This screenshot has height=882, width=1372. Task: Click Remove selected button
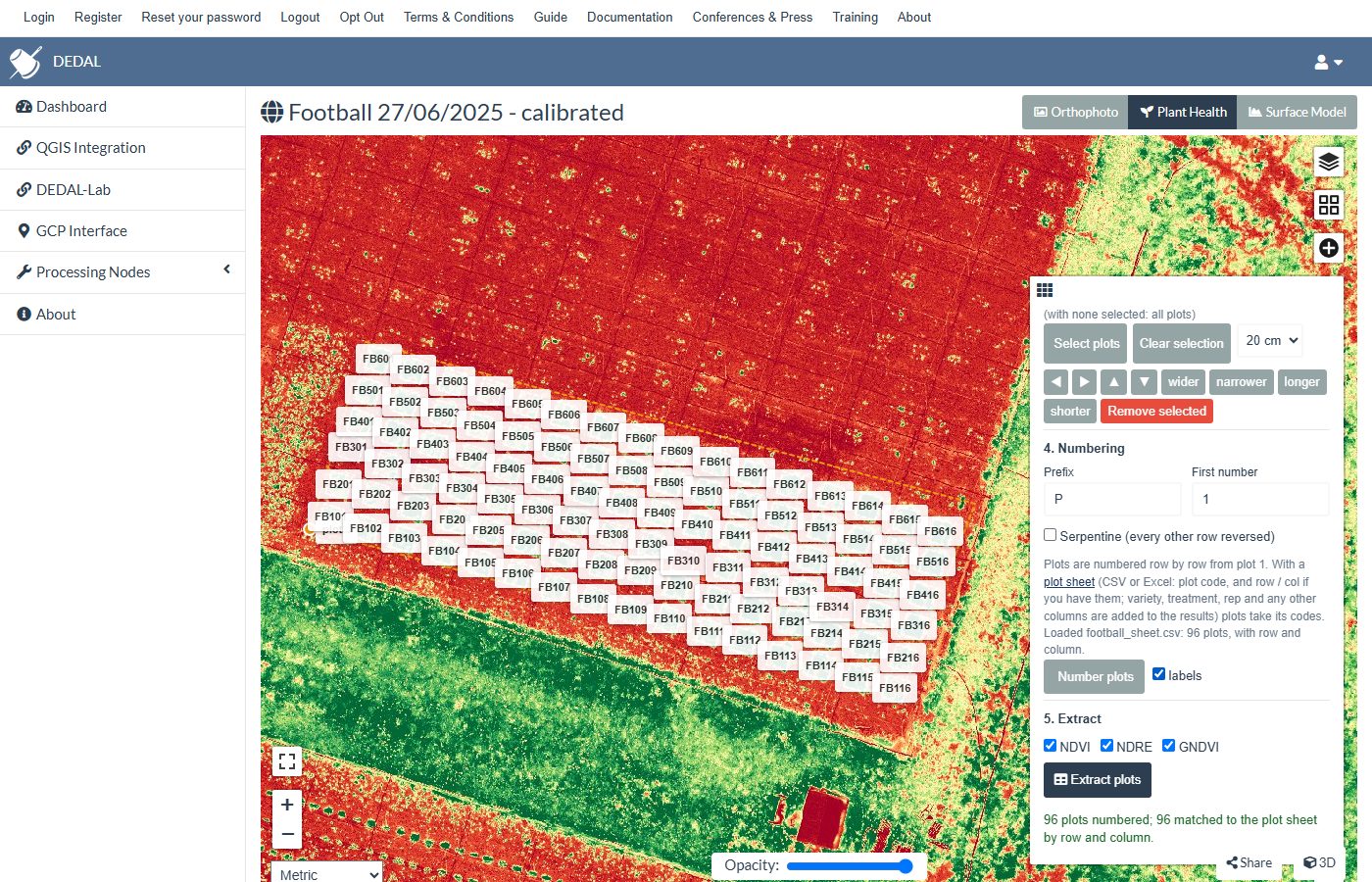click(1156, 412)
